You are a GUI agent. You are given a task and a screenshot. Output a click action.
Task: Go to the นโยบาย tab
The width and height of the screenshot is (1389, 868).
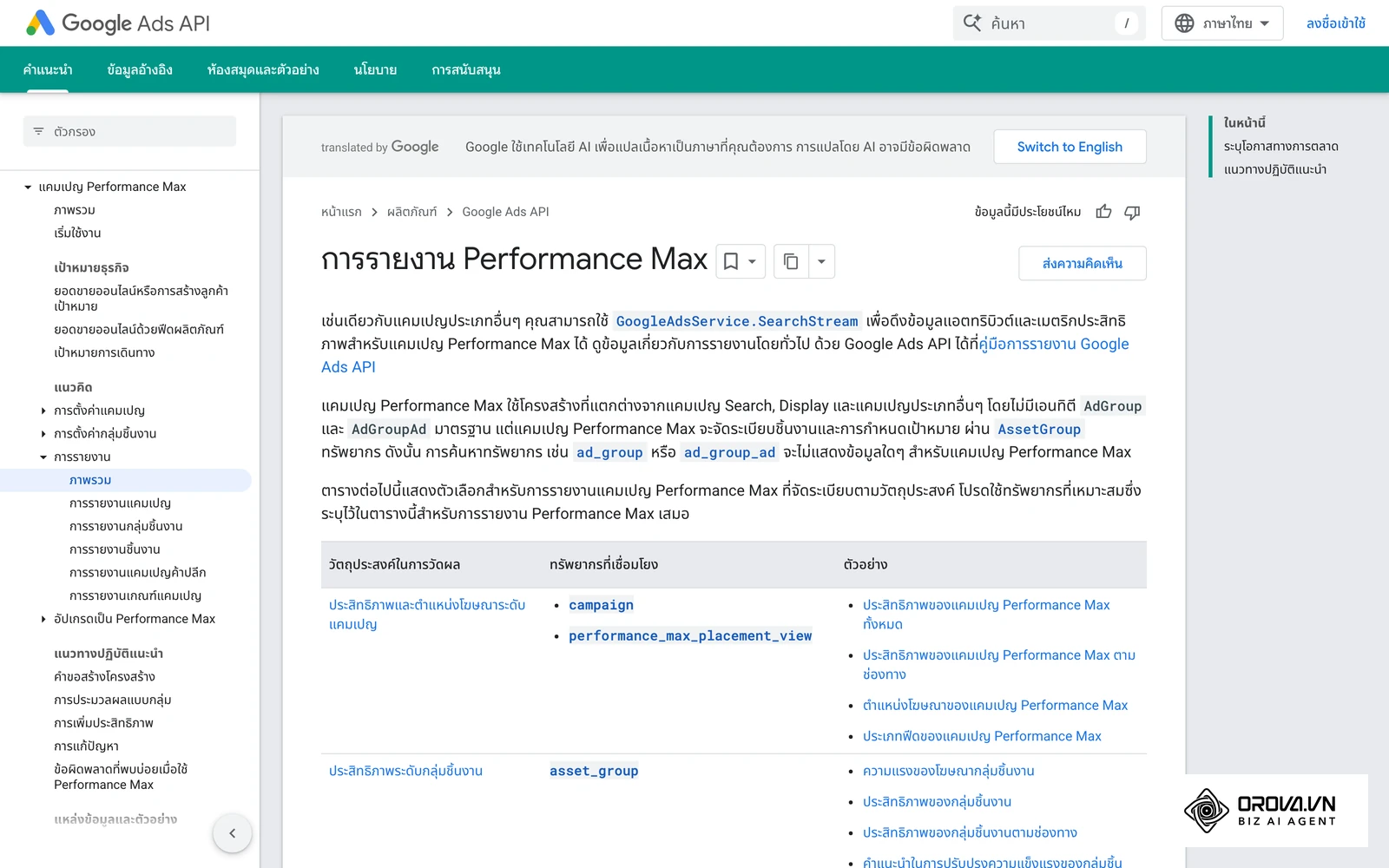(375, 69)
